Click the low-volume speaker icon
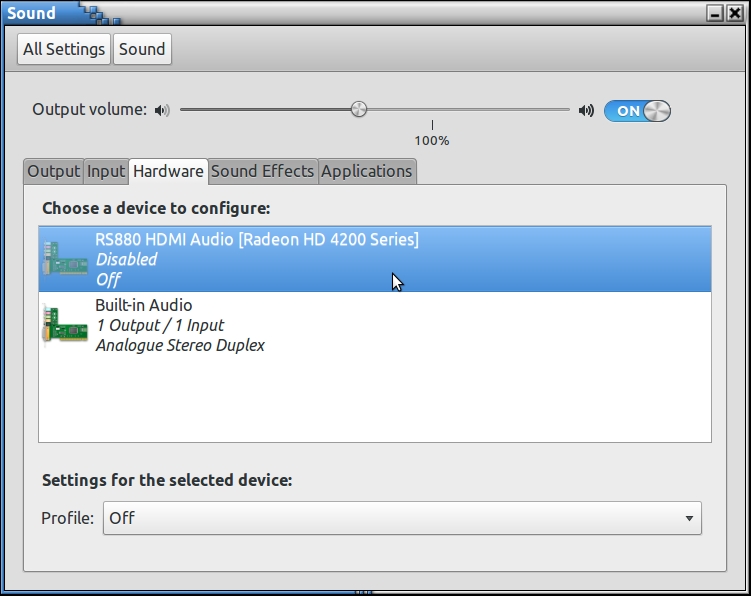The width and height of the screenshot is (751, 596). click(x=163, y=110)
